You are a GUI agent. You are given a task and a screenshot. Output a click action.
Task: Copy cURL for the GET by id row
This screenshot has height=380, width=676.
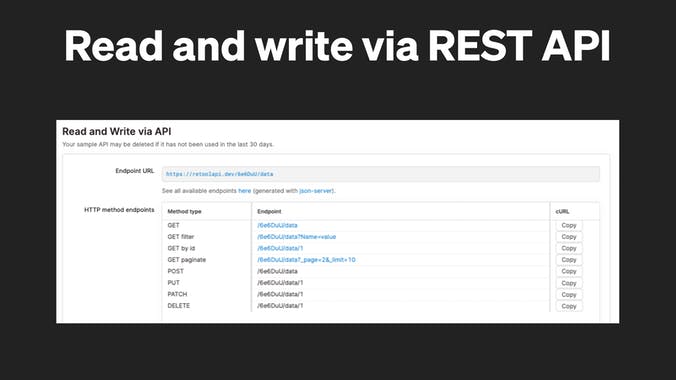pos(569,248)
